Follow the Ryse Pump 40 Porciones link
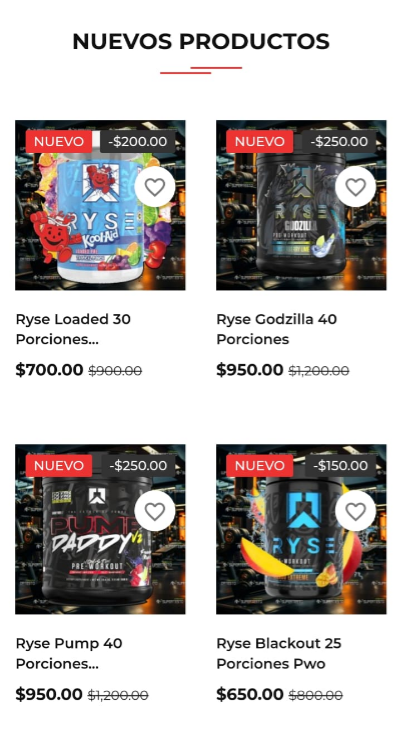 point(69,653)
